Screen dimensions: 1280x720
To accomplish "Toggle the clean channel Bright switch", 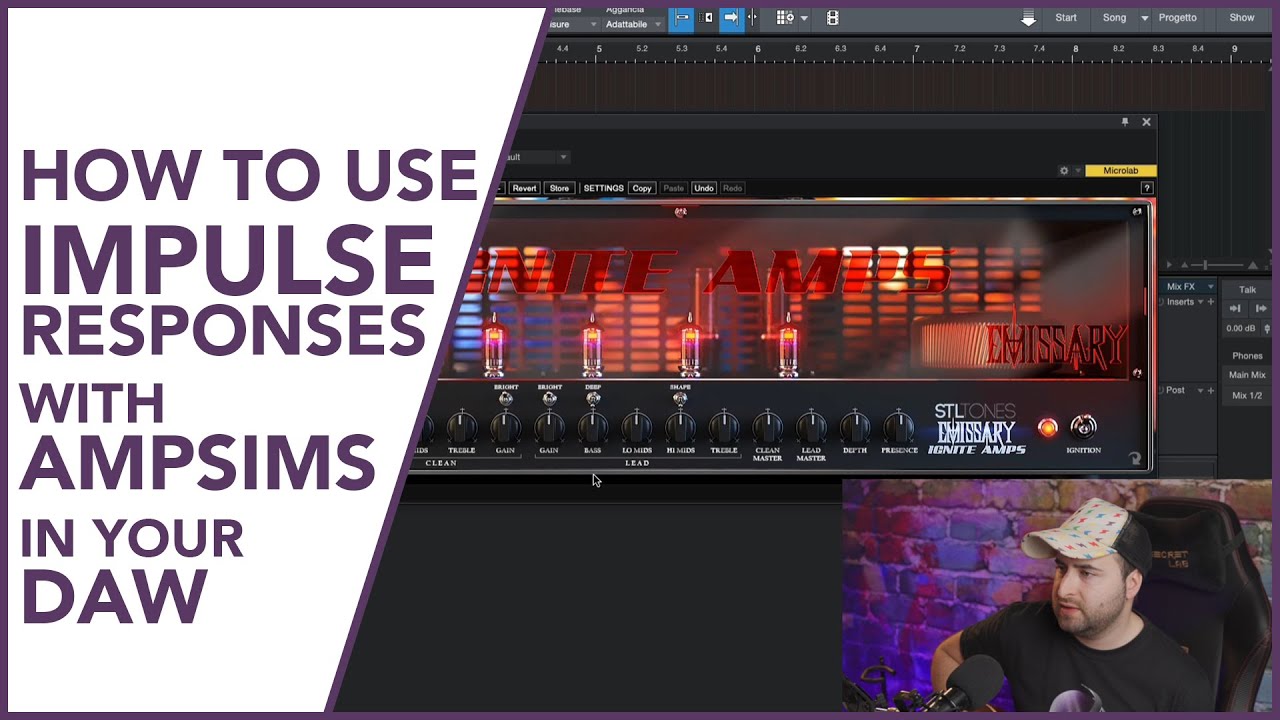I will click(x=506, y=398).
